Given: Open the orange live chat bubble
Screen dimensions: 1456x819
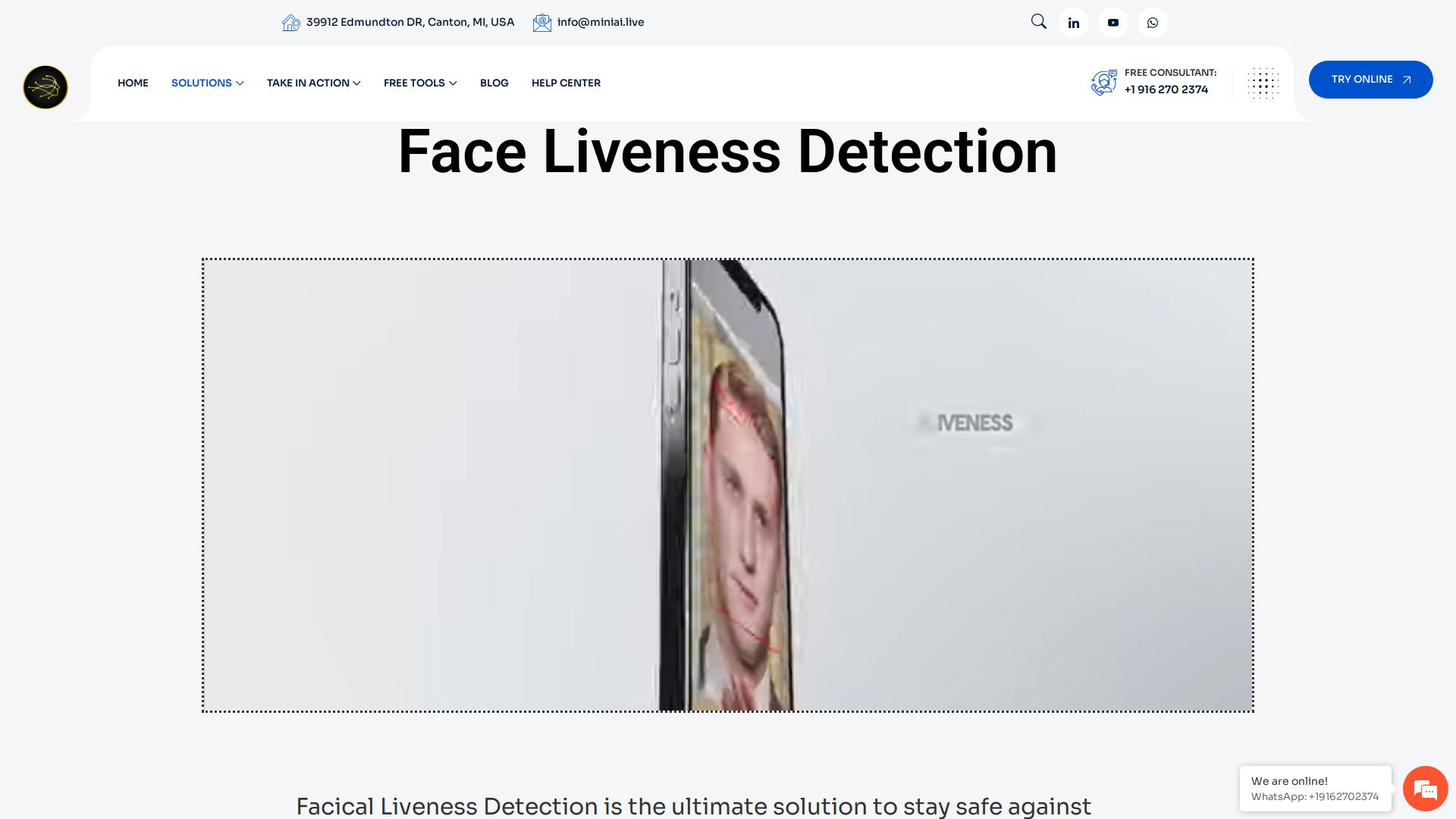Looking at the screenshot, I should pos(1425,789).
